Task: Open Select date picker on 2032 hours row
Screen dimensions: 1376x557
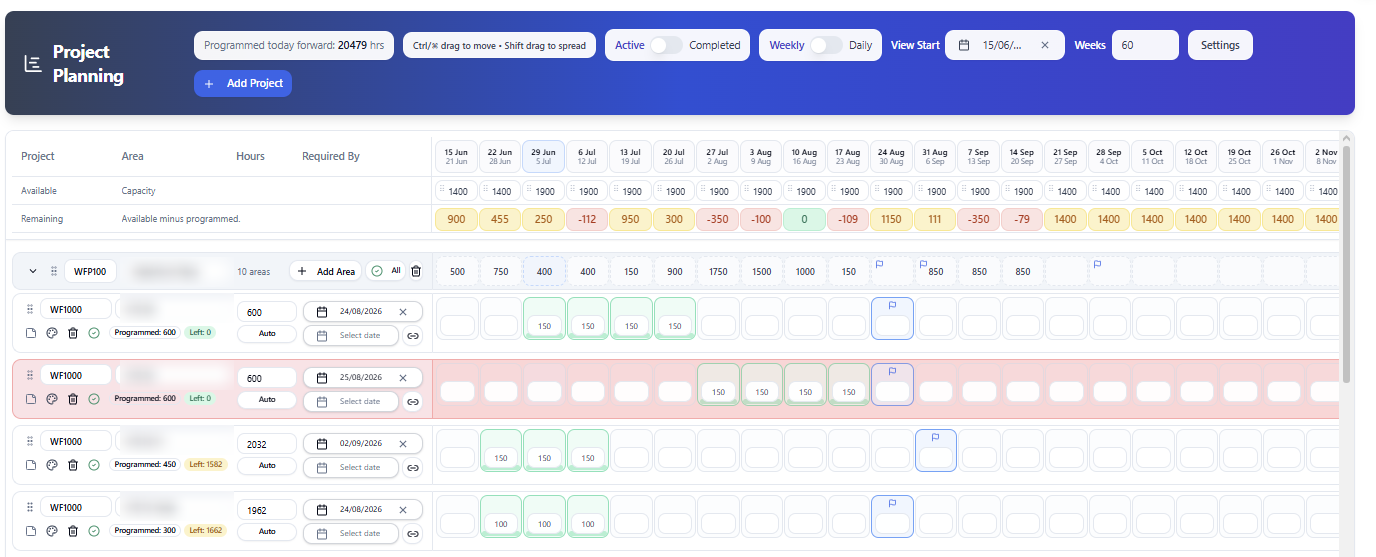Action: click(x=350, y=468)
